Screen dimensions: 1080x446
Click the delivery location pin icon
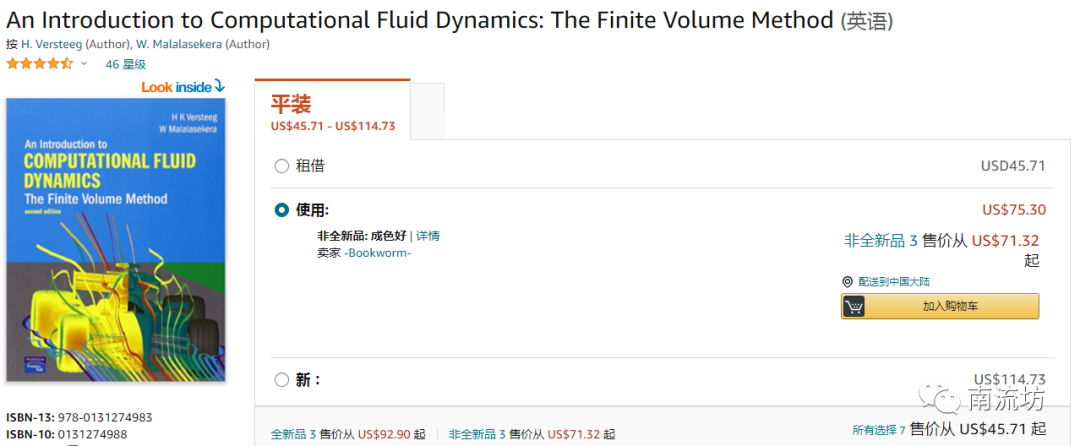[847, 282]
